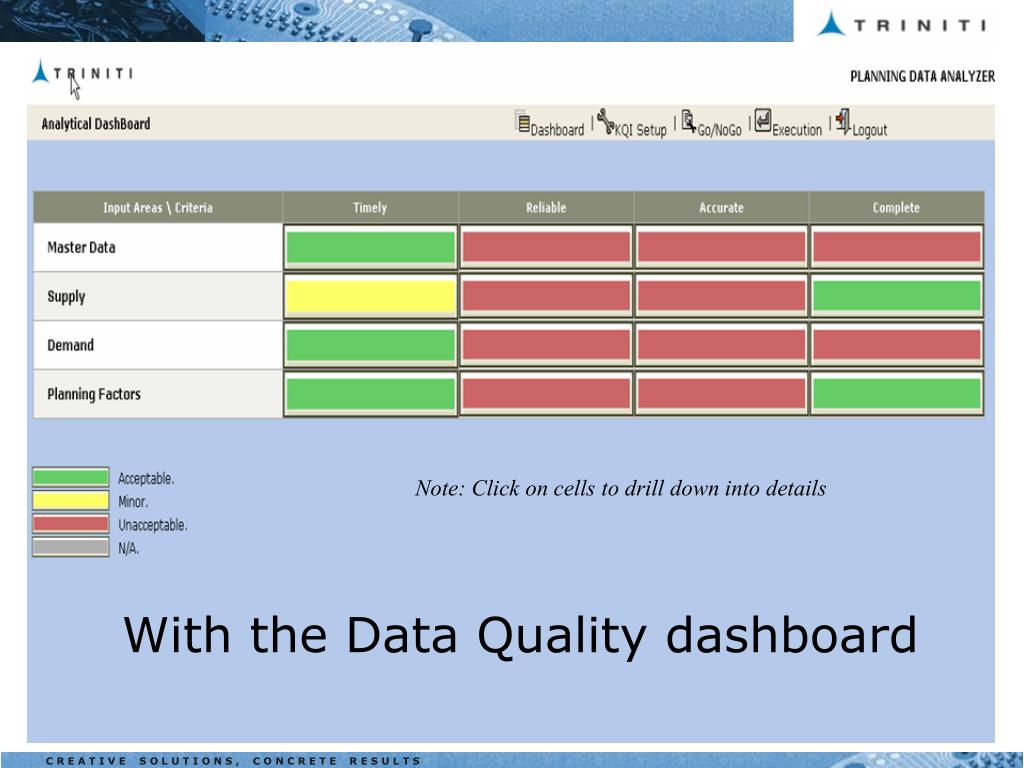The height and width of the screenshot is (768, 1024).
Task: Click the Input Areas \ Criteria header
Action: click(158, 208)
